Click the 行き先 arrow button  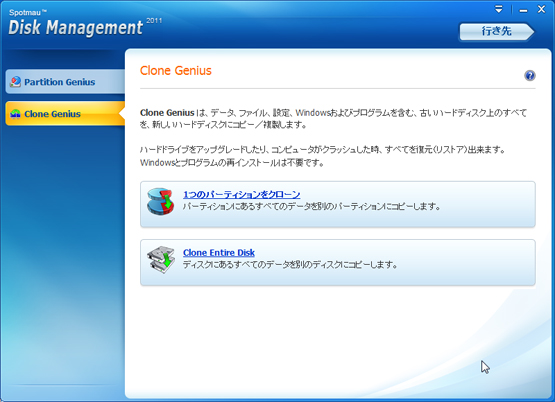click(497, 31)
